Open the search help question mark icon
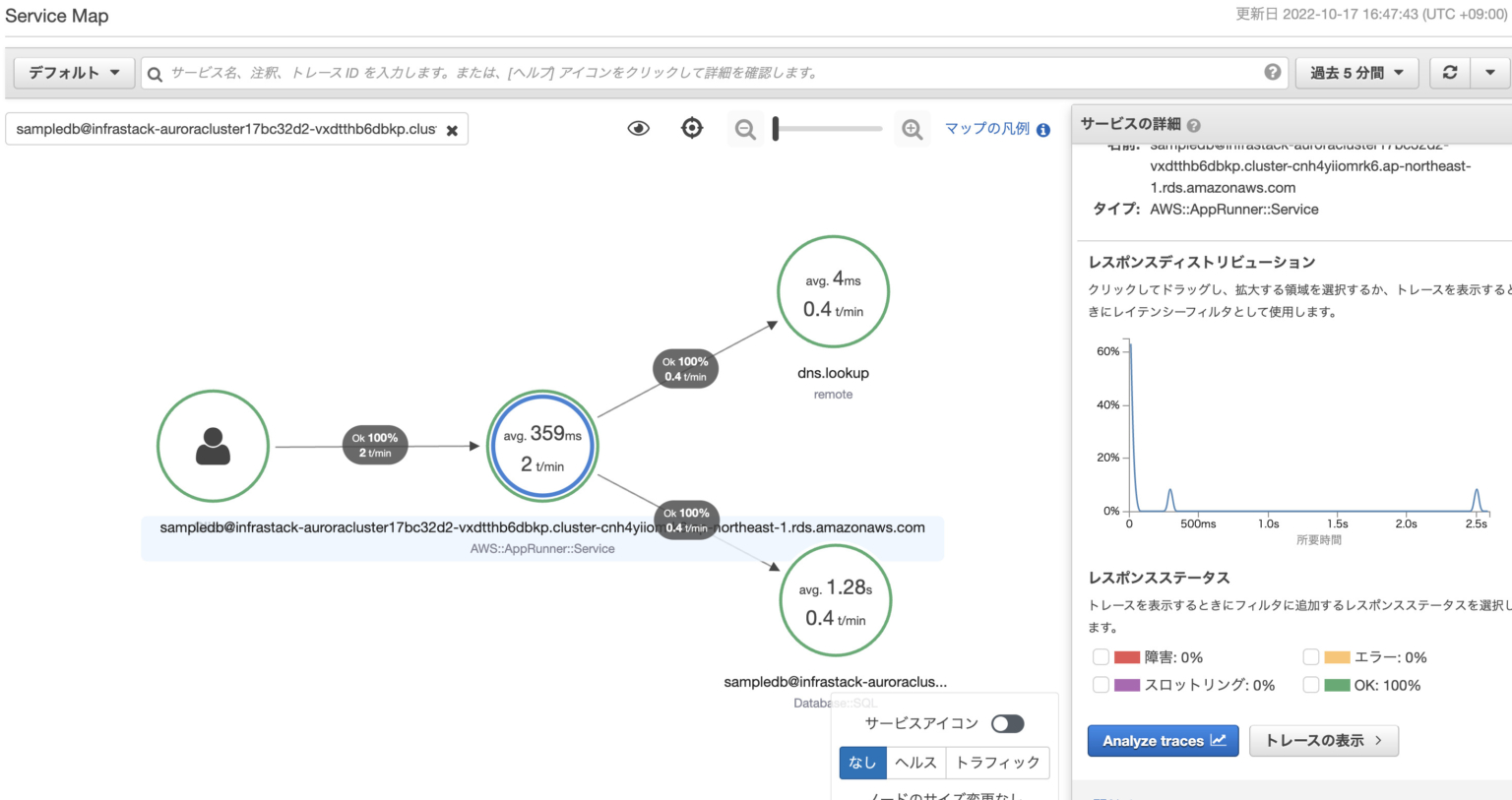1512x800 pixels. click(1272, 71)
